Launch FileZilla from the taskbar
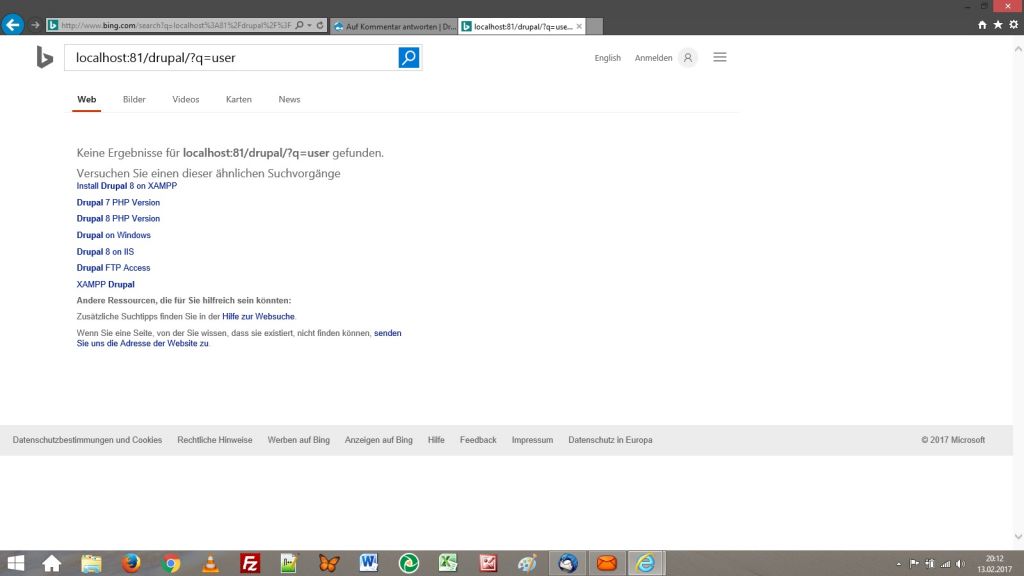This screenshot has width=1024, height=576. click(x=250, y=563)
